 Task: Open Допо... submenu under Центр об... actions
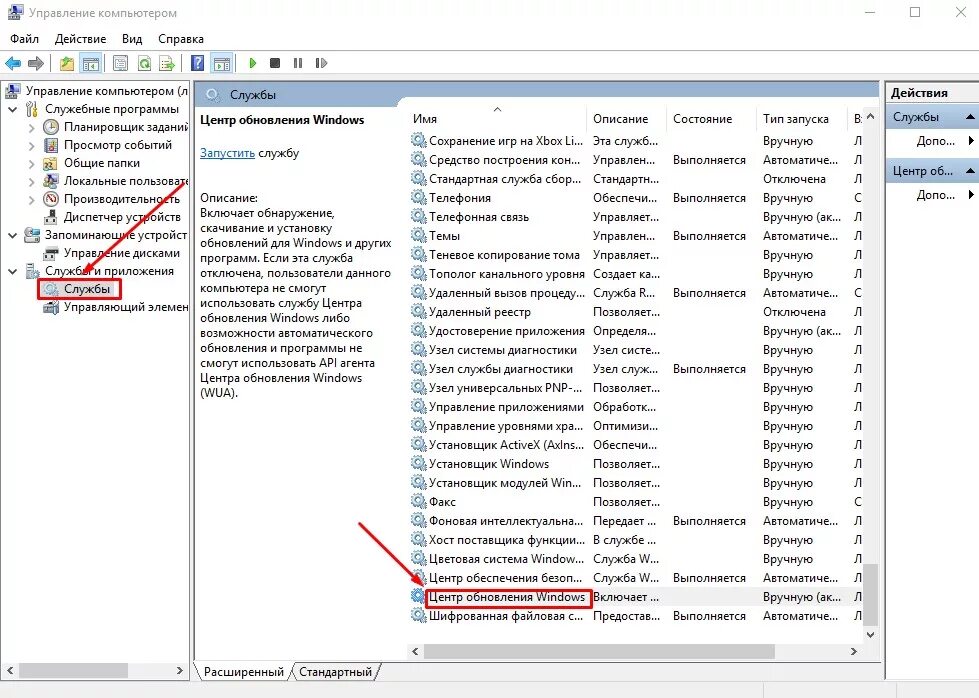click(x=972, y=195)
